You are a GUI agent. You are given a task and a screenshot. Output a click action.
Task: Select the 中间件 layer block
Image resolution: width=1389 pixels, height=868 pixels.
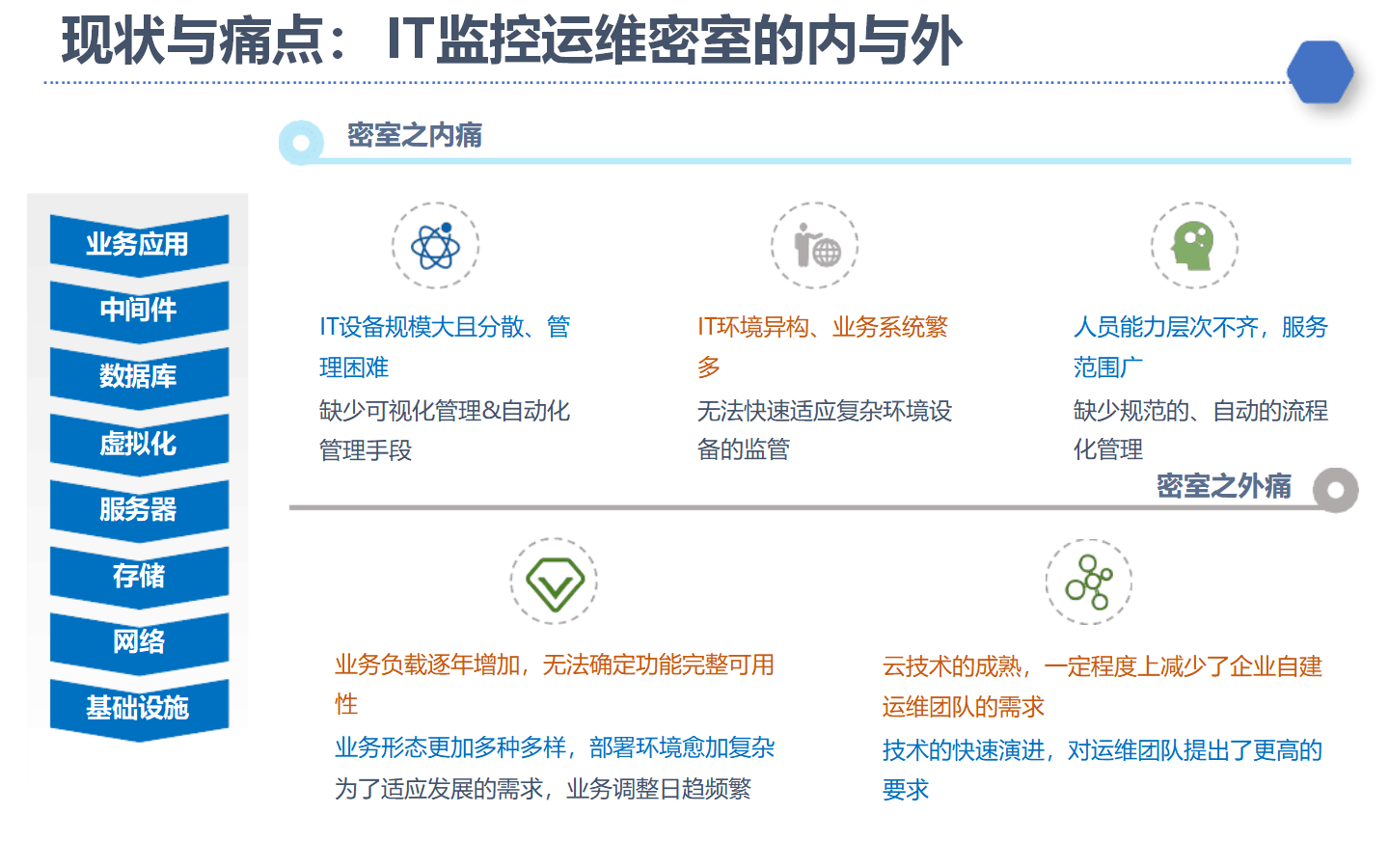pyautogui.click(x=139, y=311)
